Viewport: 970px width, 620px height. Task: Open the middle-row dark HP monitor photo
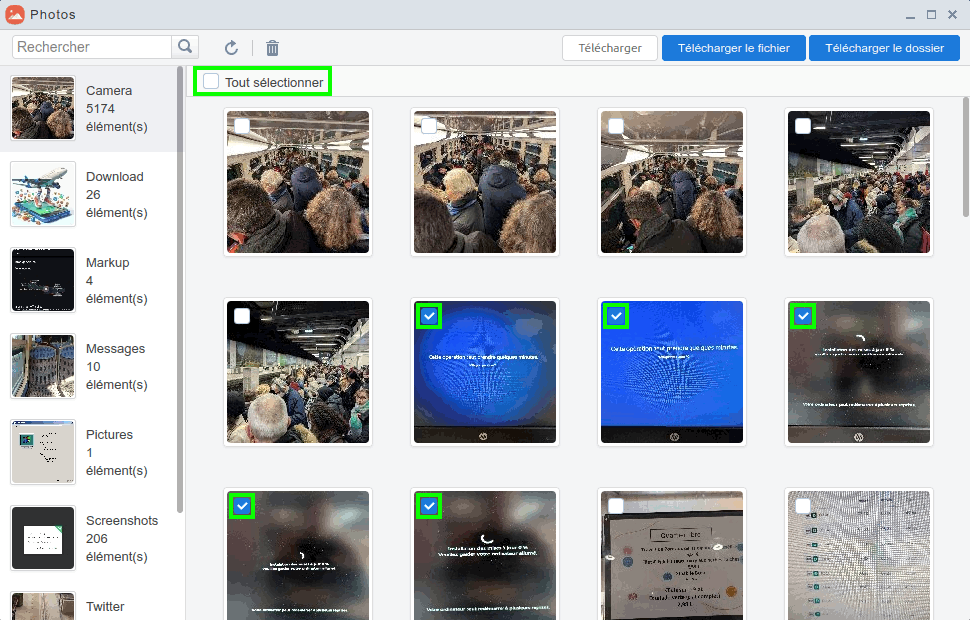tap(859, 372)
